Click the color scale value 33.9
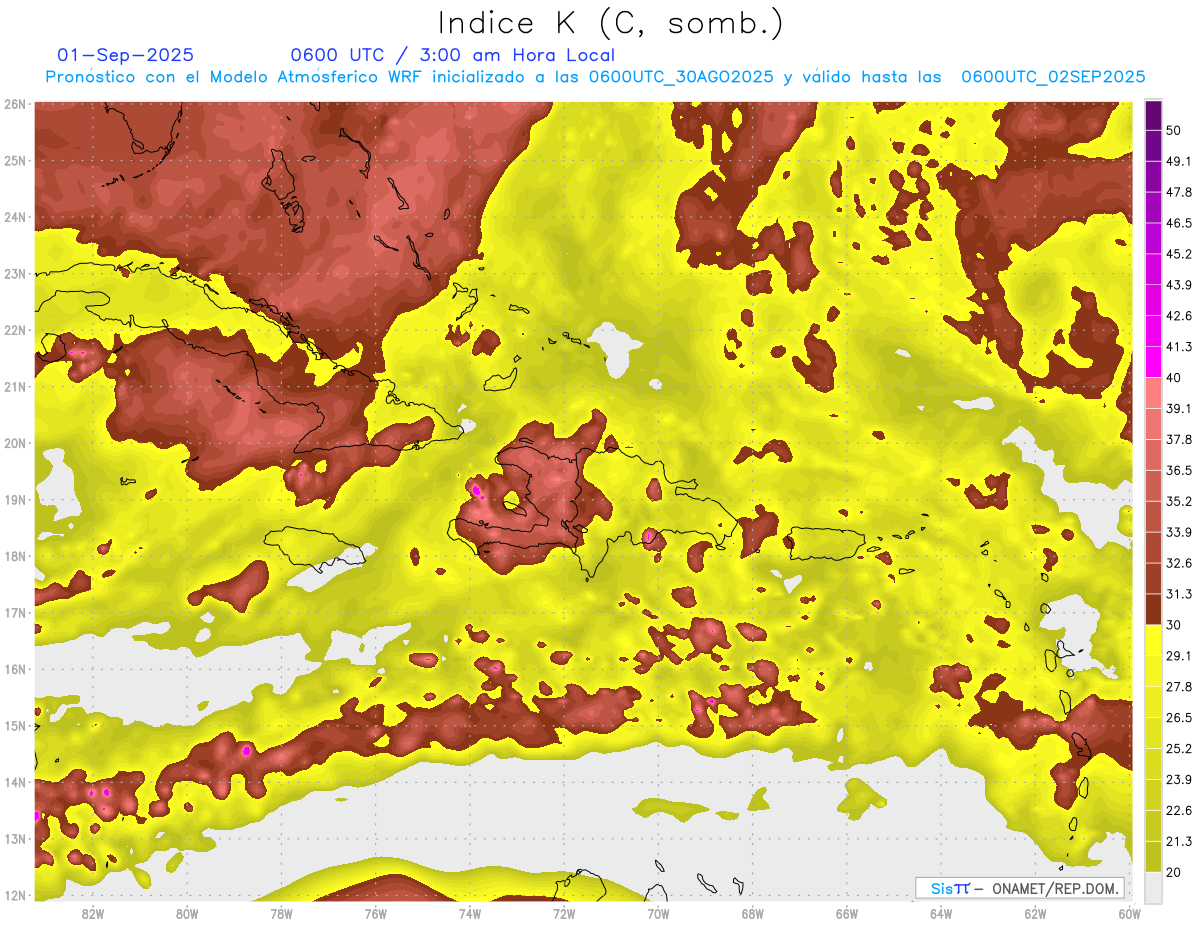The height and width of the screenshot is (927, 1200). (x=1179, y=532)
